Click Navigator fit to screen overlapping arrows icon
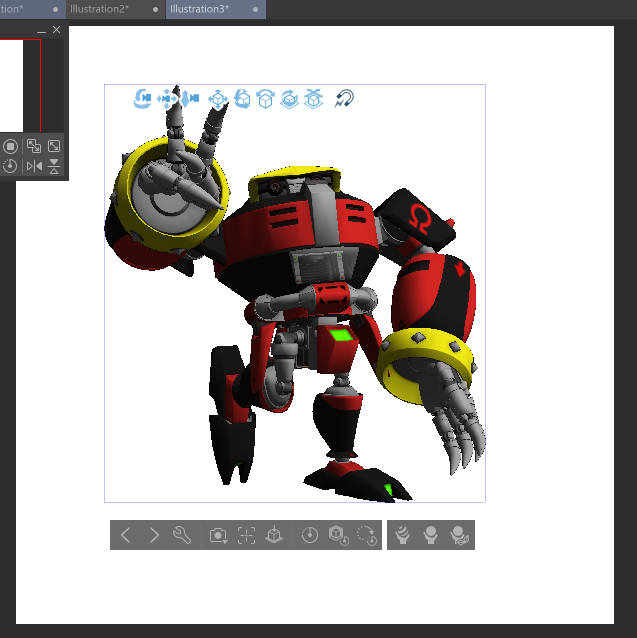This screenshot has width=637, height=638. (x=34, y=146)
